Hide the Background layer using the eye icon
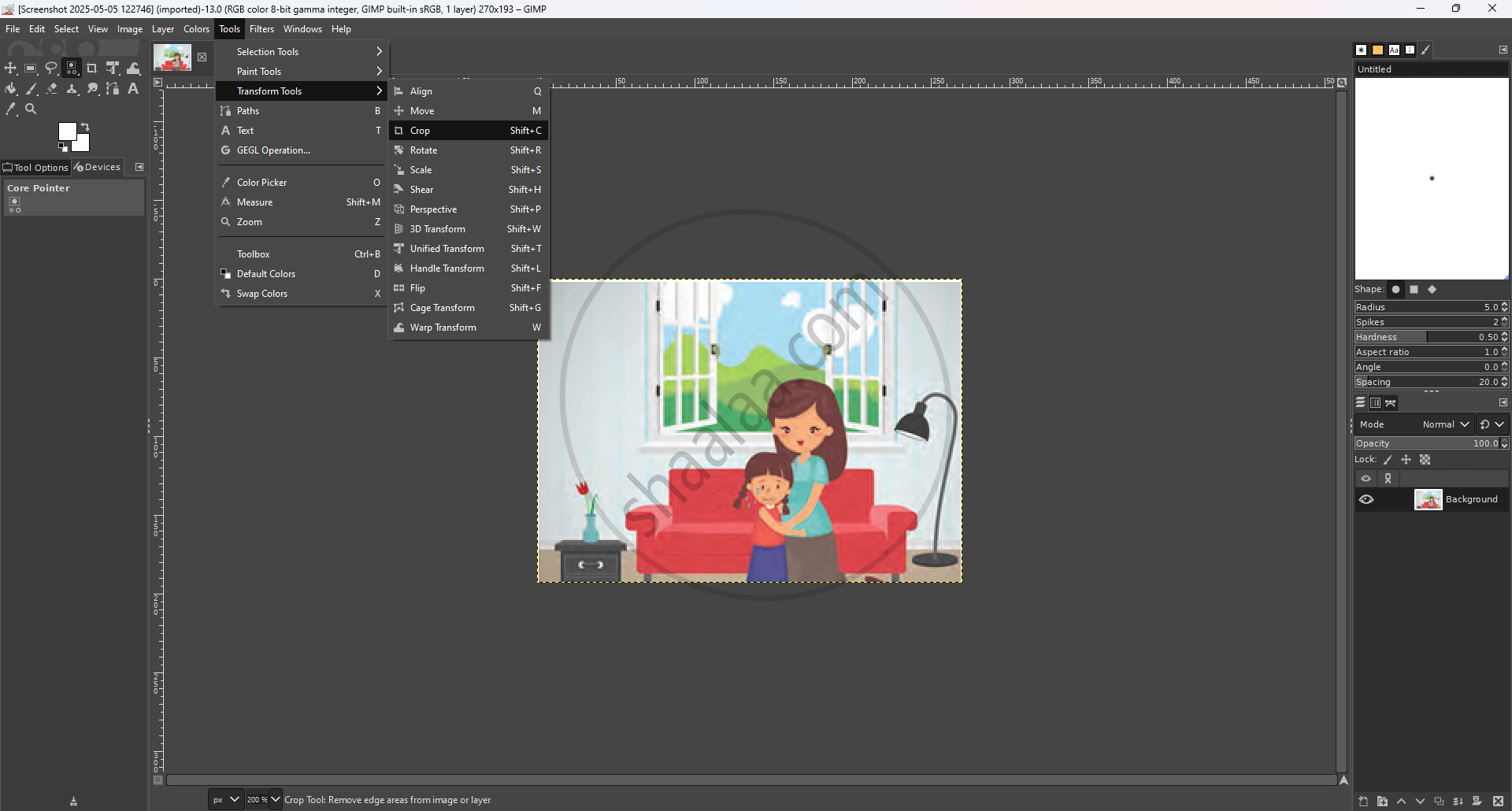The width and height of the screenshot is (1512, 811). point(1366,499)
